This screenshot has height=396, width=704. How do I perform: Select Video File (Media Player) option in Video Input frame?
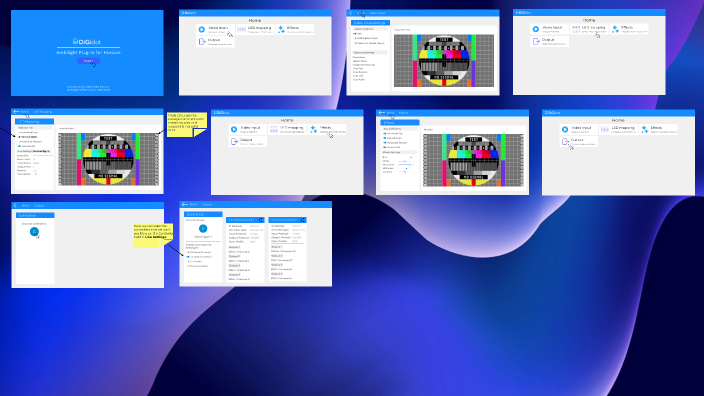[370, 43]
